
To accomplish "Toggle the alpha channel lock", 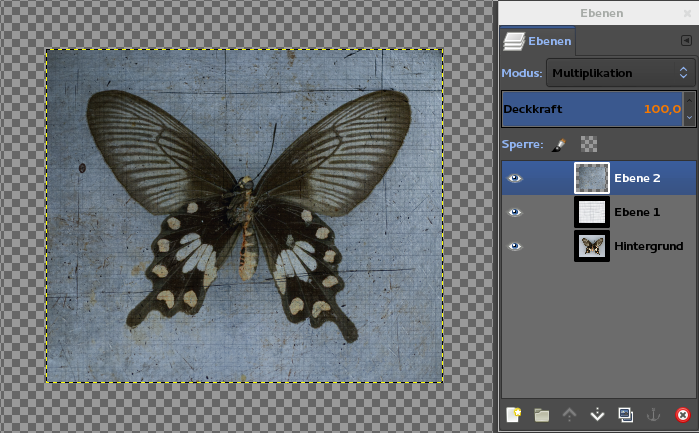I will pyautogui.click(x=589, y=144).
